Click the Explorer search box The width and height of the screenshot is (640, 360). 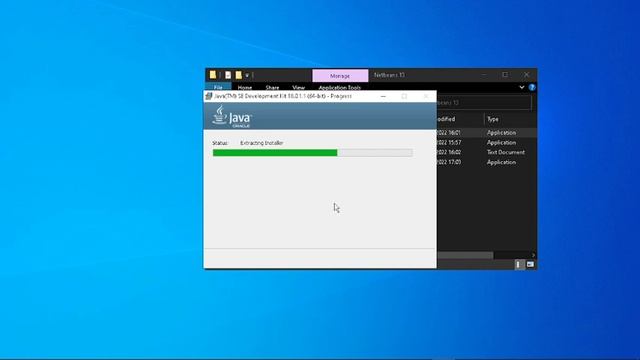484,103
